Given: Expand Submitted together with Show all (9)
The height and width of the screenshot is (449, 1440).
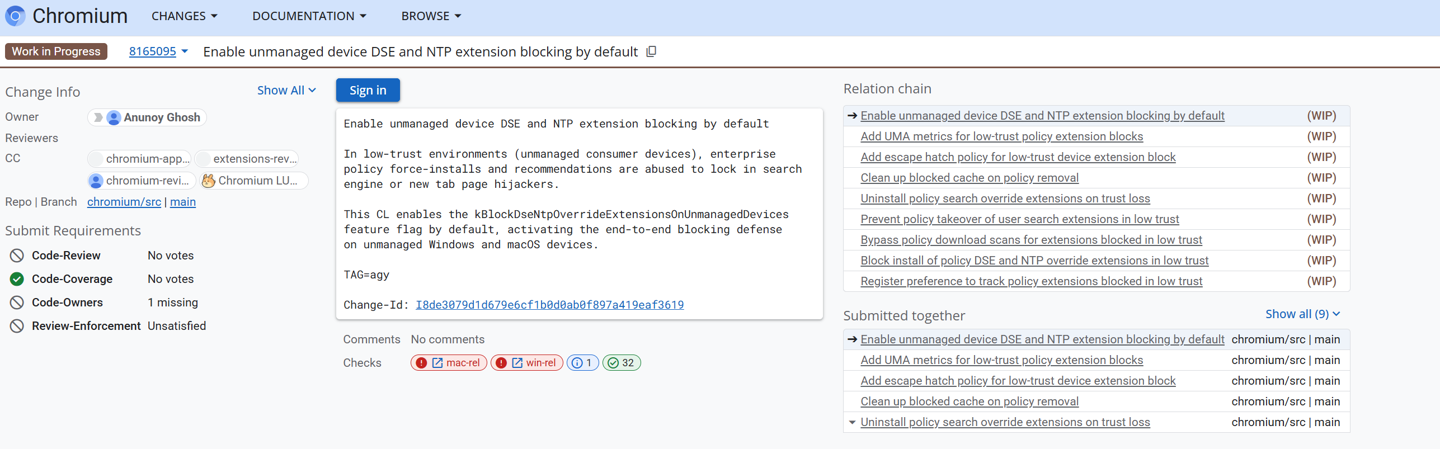Looking at the screenshot, I should click(x=1302, y=314).
